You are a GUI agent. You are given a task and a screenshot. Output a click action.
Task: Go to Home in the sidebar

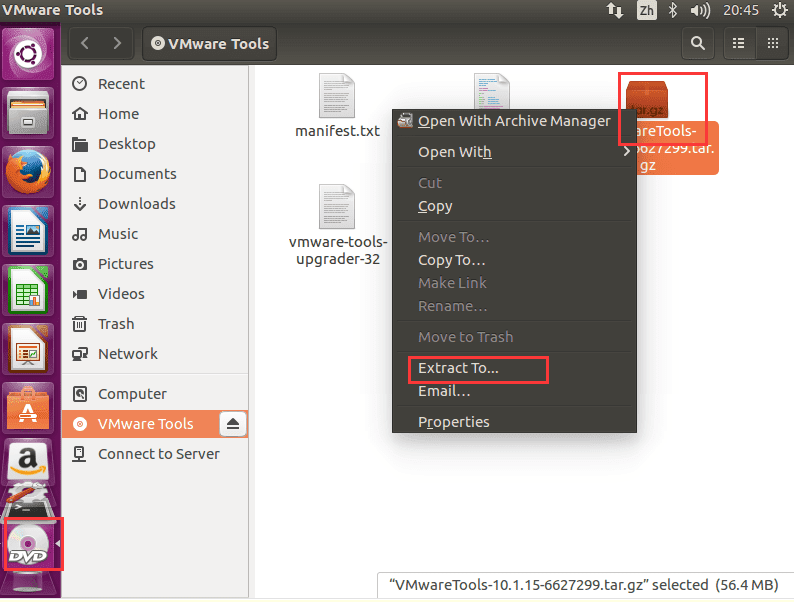155,114
